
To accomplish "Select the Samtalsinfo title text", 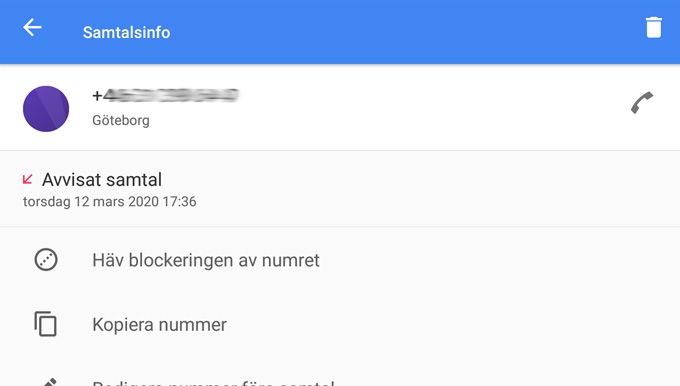I will (x=127, y=33).
